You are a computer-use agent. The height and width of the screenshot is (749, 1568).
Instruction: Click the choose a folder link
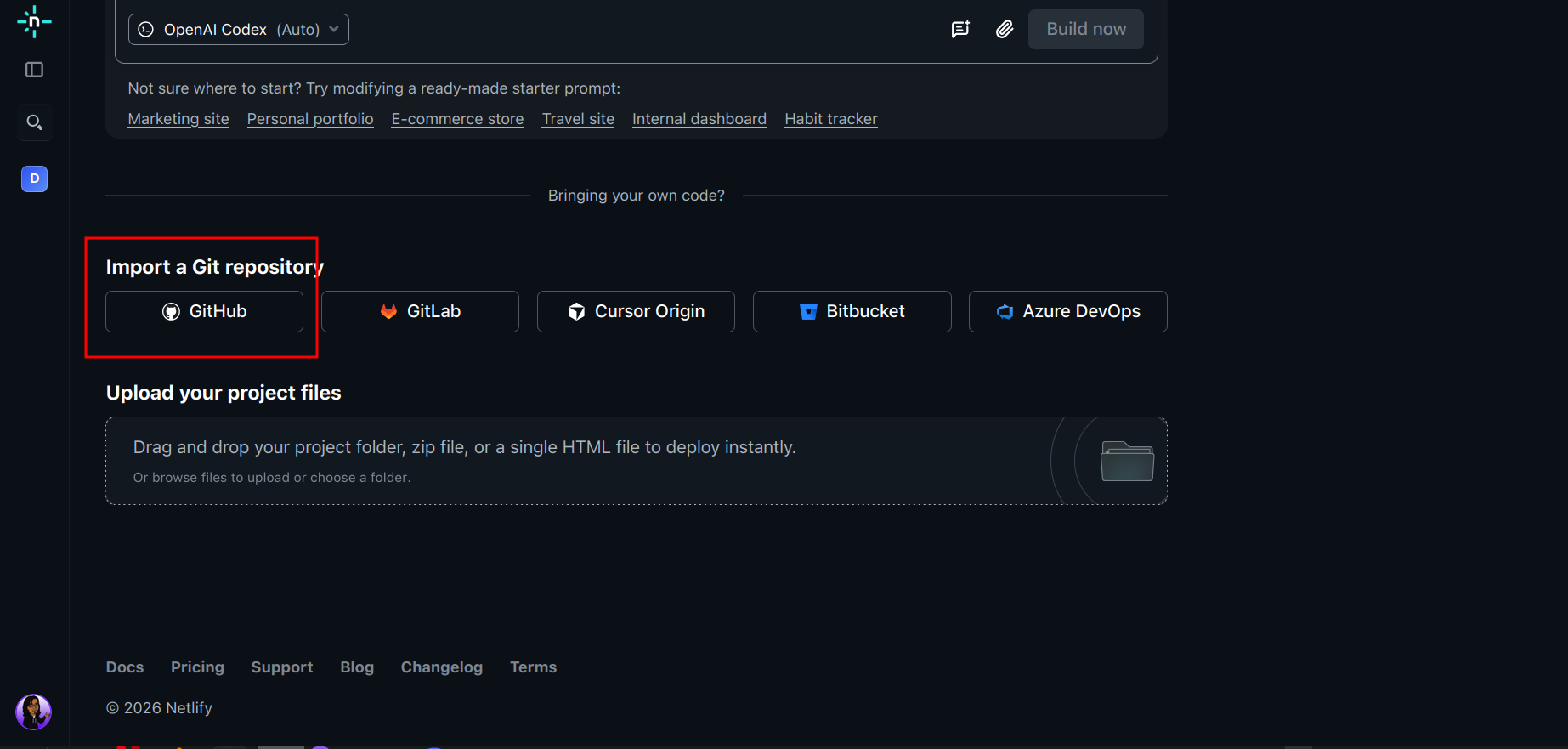[x=359, y=478]
